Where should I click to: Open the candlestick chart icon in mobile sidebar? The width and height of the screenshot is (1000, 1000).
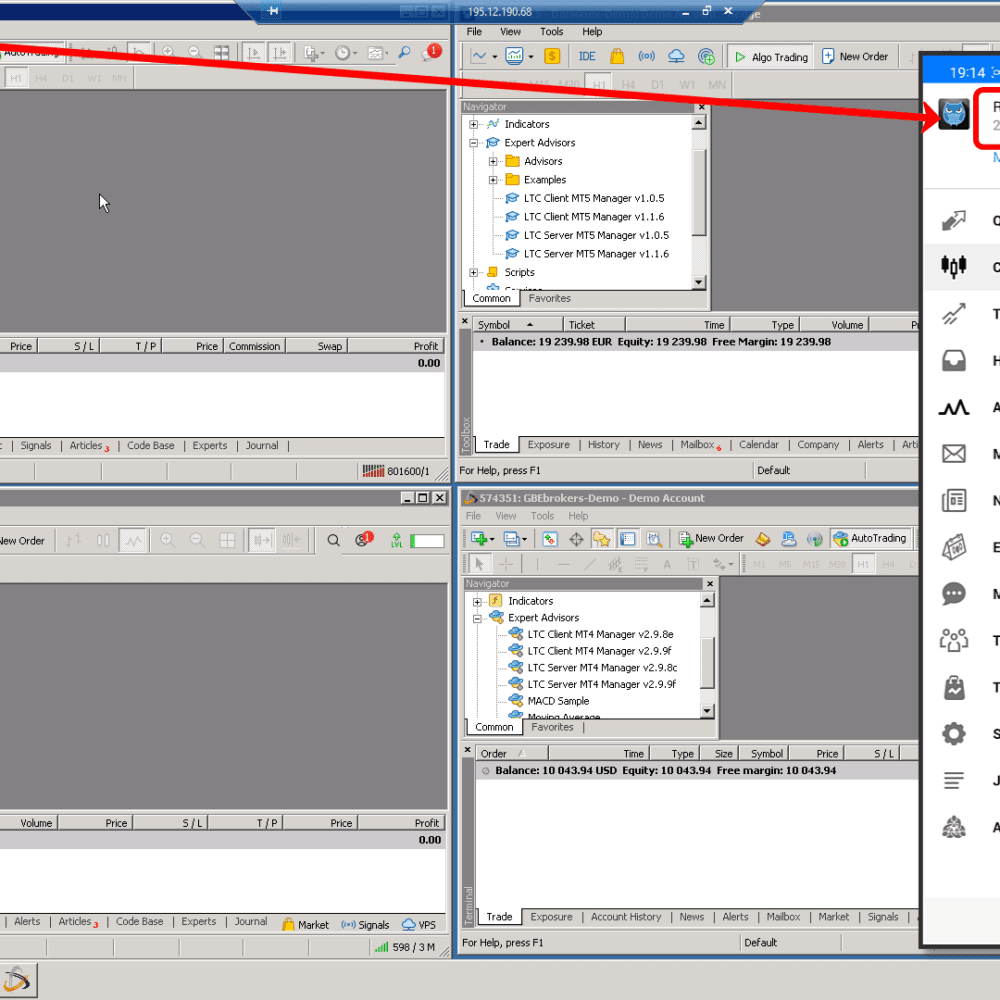point(953,267)
